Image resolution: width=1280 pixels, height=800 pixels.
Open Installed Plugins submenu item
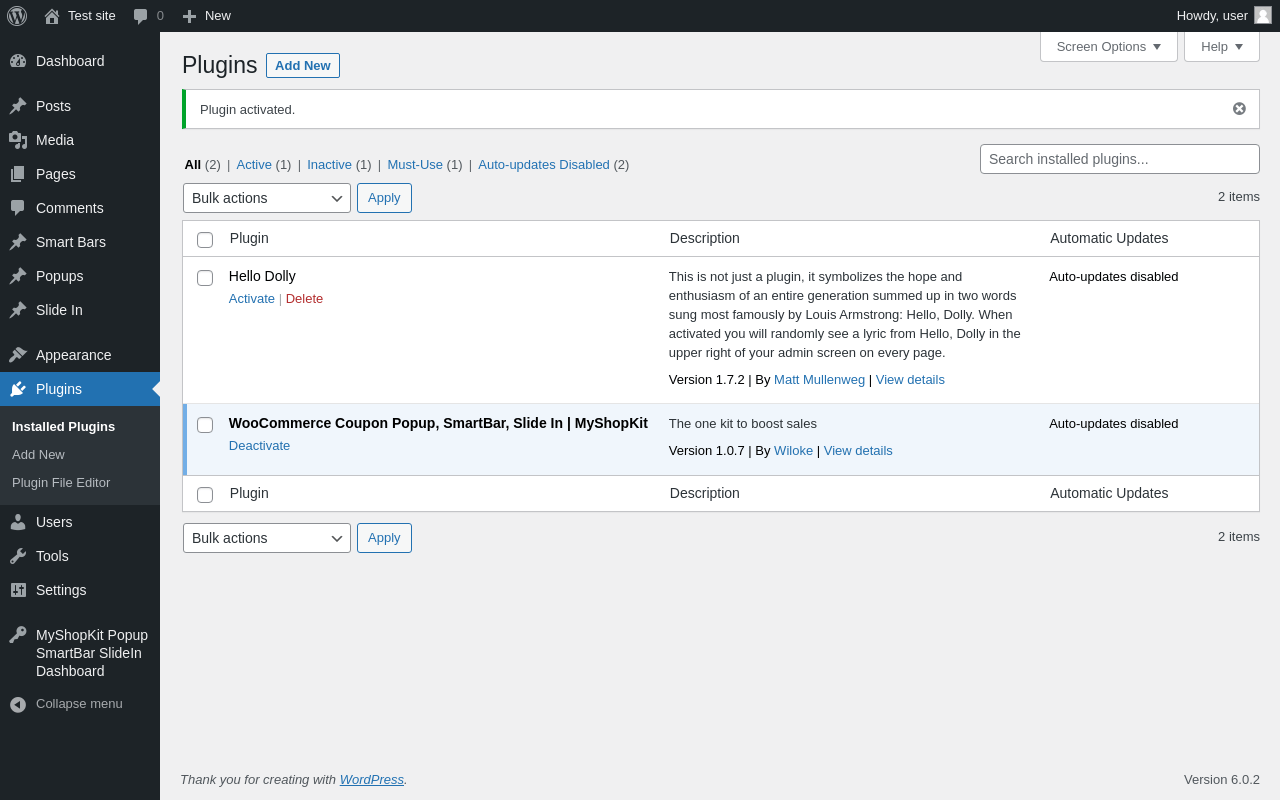(64, 426)
